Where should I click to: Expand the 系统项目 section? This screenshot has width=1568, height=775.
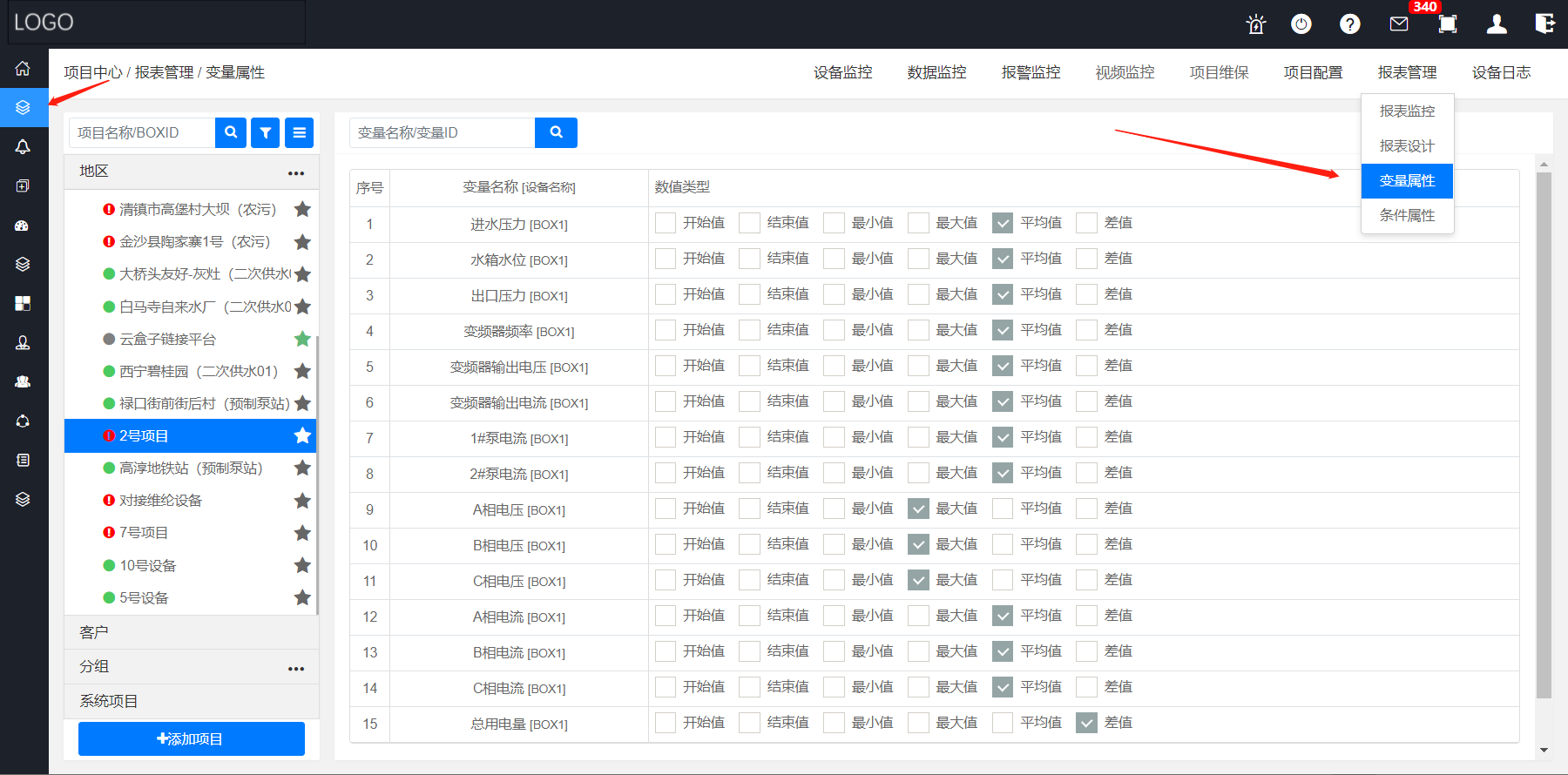[192, 701]
